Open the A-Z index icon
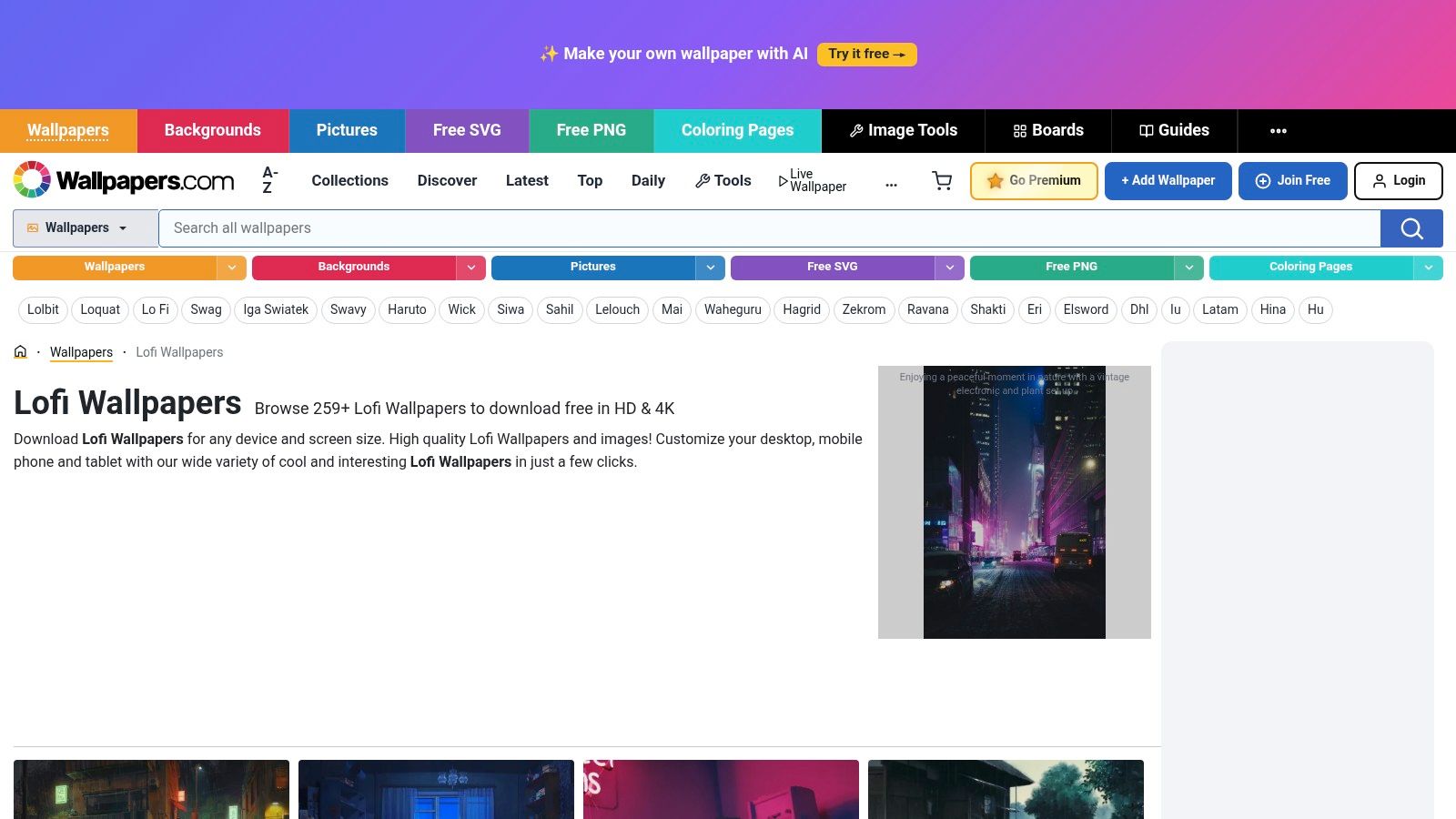Screen dimensions: 1456x819 [269, 180]
